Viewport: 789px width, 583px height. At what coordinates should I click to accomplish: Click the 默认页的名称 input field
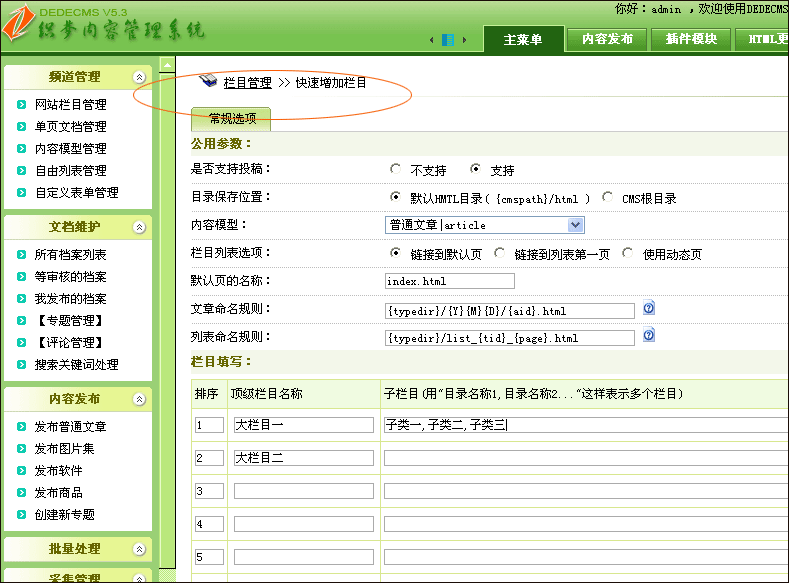point(449,281)
